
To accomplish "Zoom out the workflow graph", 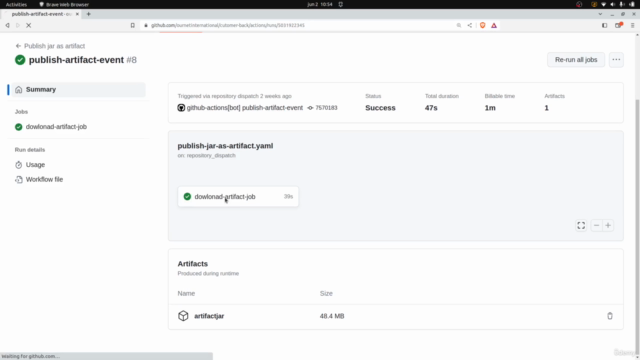I will [596, 225].
